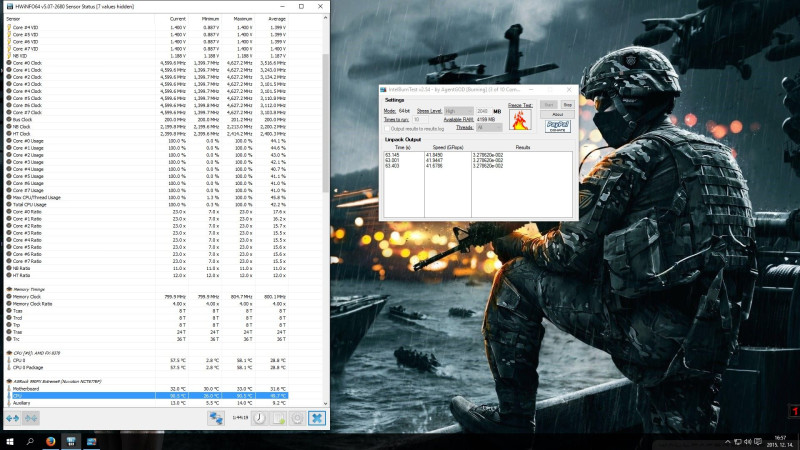
Task: Click IntelBurnTest title bar app icon
Action: 383,90
